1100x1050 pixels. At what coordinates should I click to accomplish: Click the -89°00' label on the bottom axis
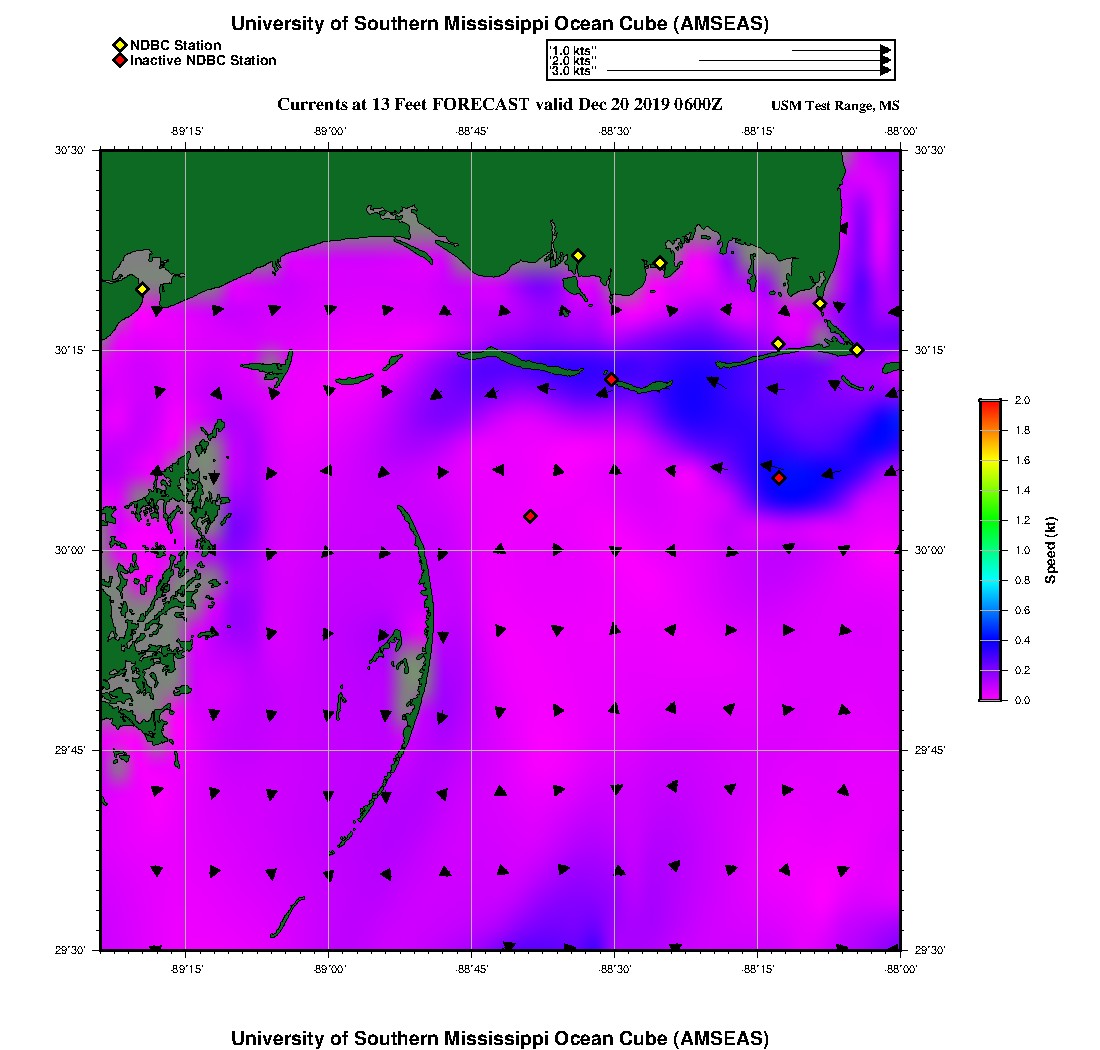coord(329,969)
